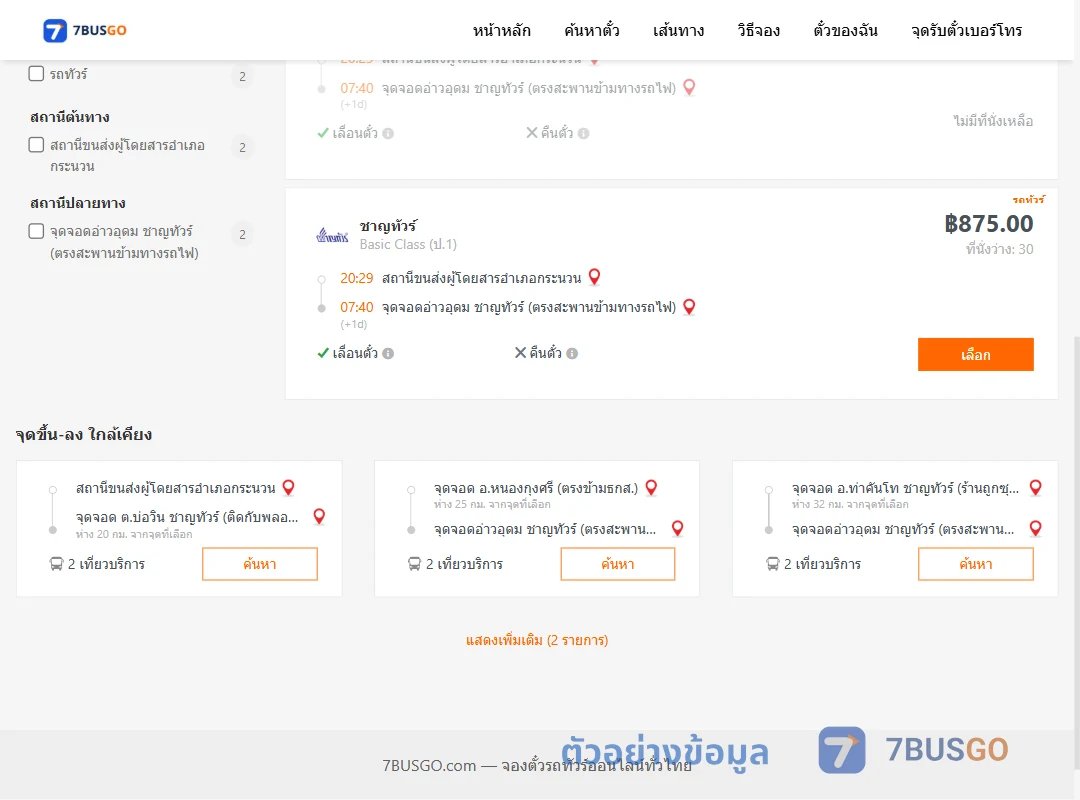Click the 7BUSGO logo in header

point(85,30)
